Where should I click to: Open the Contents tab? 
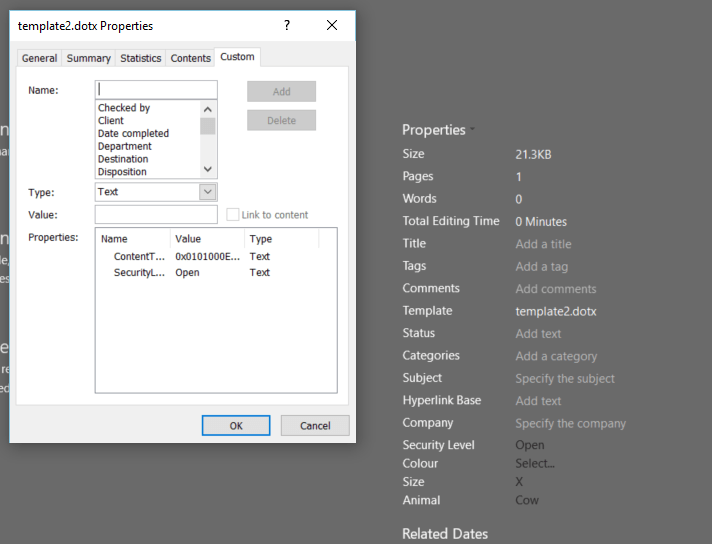click(191, 58)
